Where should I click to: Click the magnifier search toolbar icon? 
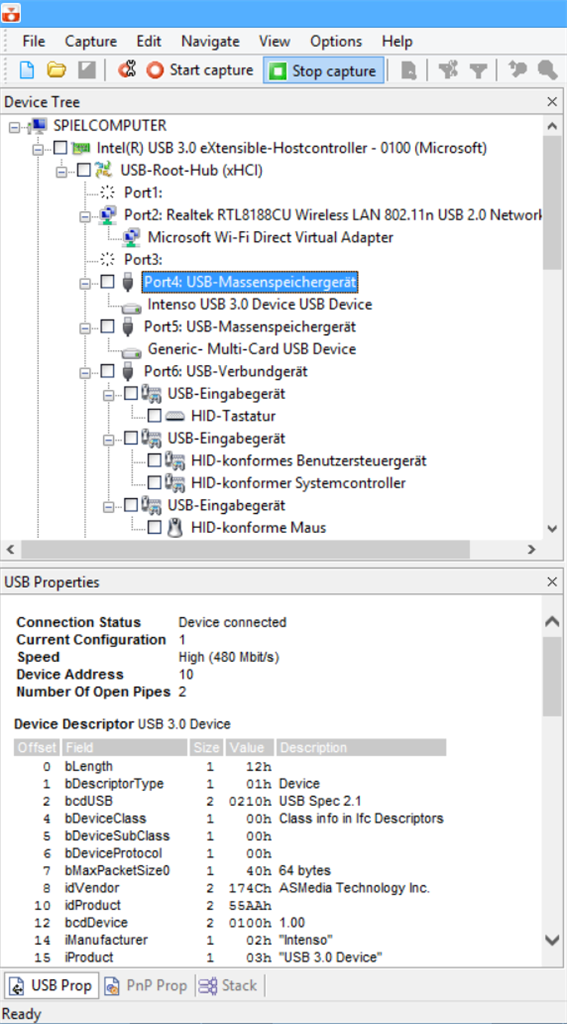pyautogui.click(x=547, y=71)
